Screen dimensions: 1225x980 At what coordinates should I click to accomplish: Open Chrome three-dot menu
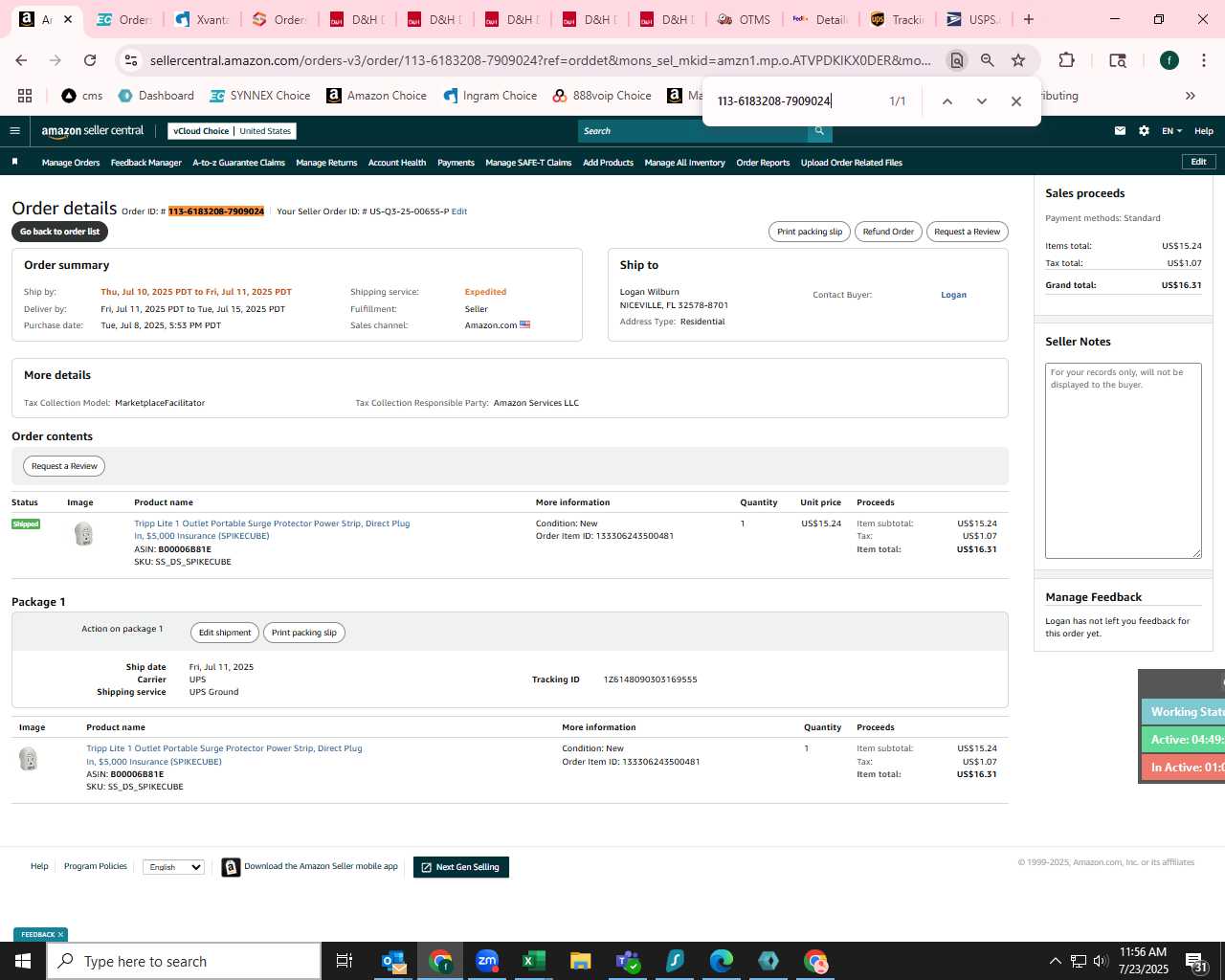pyautogui.click(x=1203, y=60)
